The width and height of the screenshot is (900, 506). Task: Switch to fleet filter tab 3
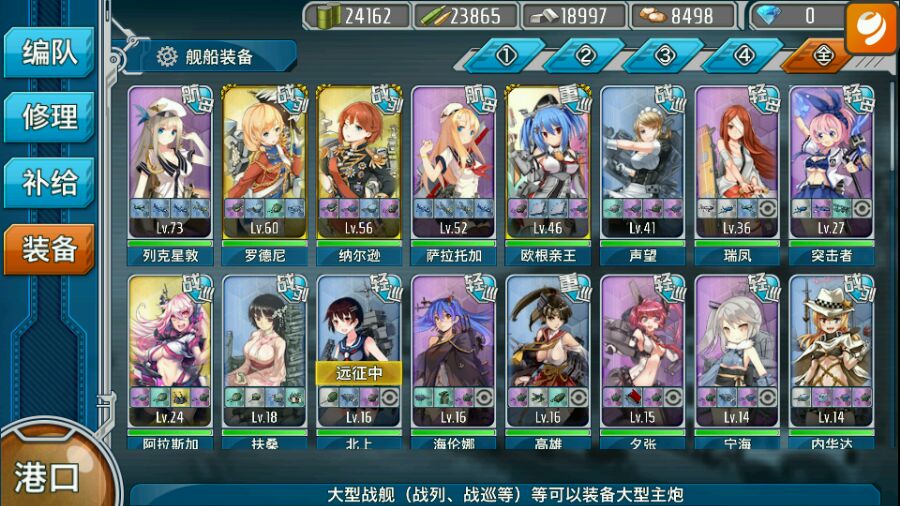pos(664,56)
